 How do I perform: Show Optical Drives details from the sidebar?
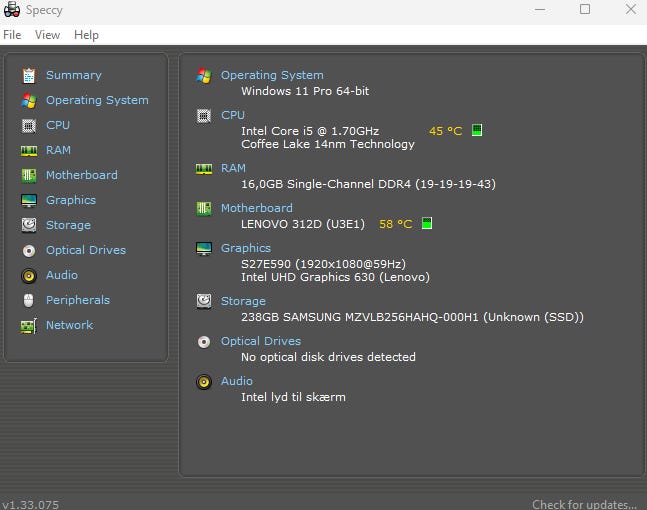click(x=86, y=250)
